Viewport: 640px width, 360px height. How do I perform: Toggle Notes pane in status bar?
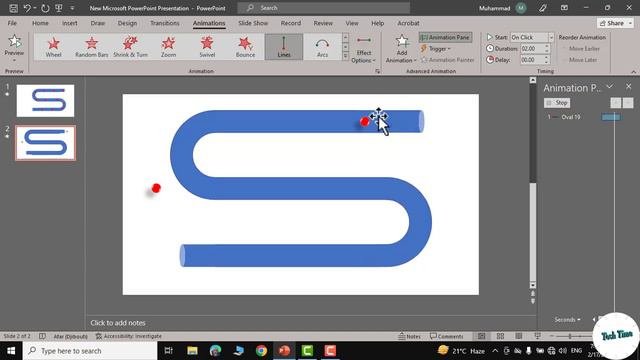coord(409,336)
